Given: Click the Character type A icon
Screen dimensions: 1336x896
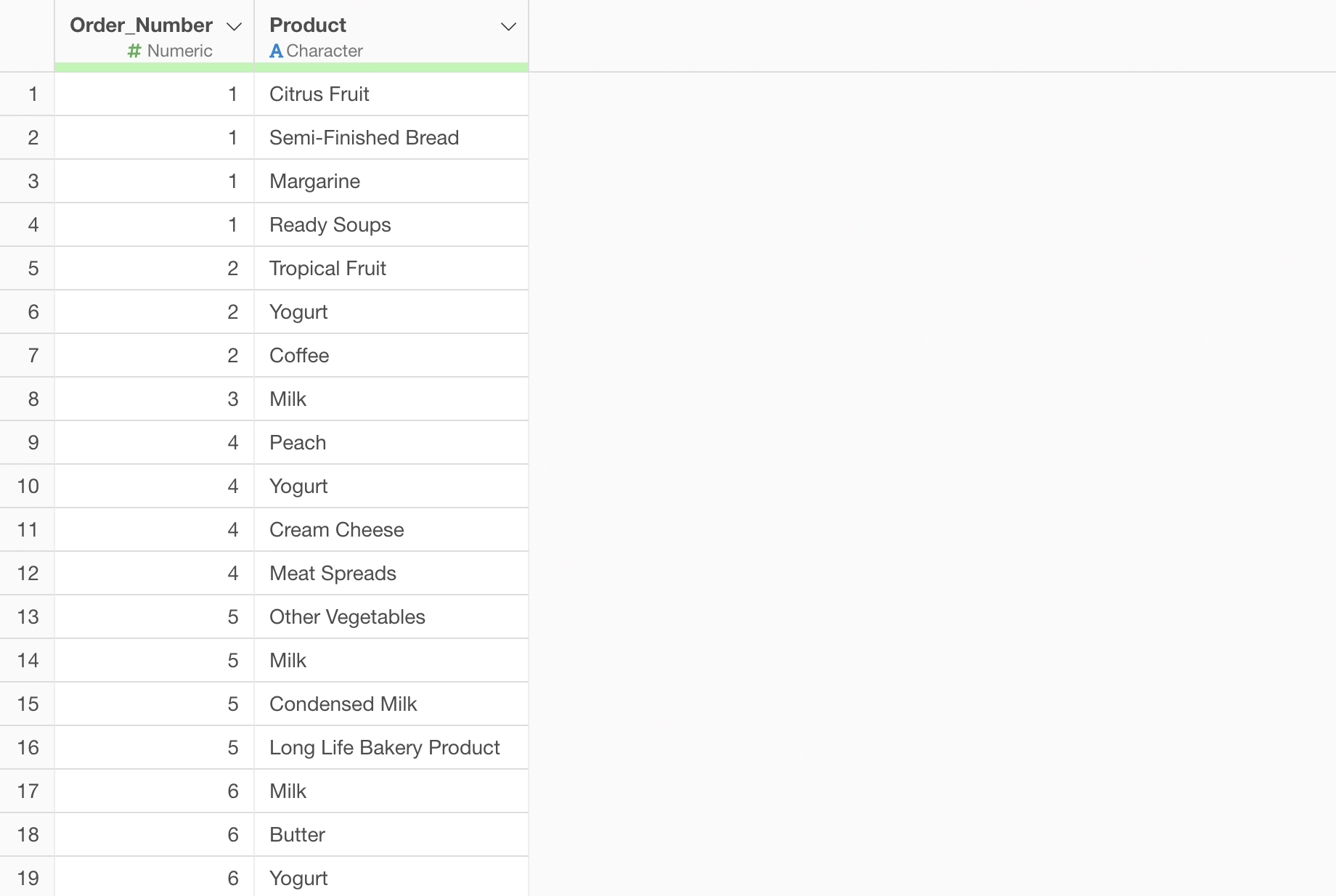Looking at the screenshot, I should coord(276,51).
